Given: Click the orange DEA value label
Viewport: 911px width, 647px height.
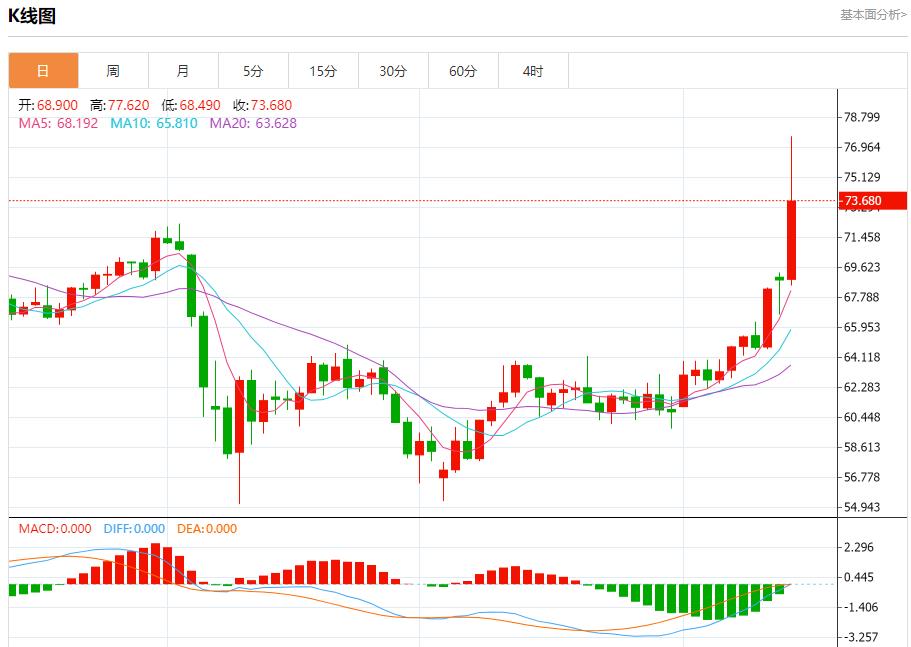Looking at the screenshot, I should 207,529.
